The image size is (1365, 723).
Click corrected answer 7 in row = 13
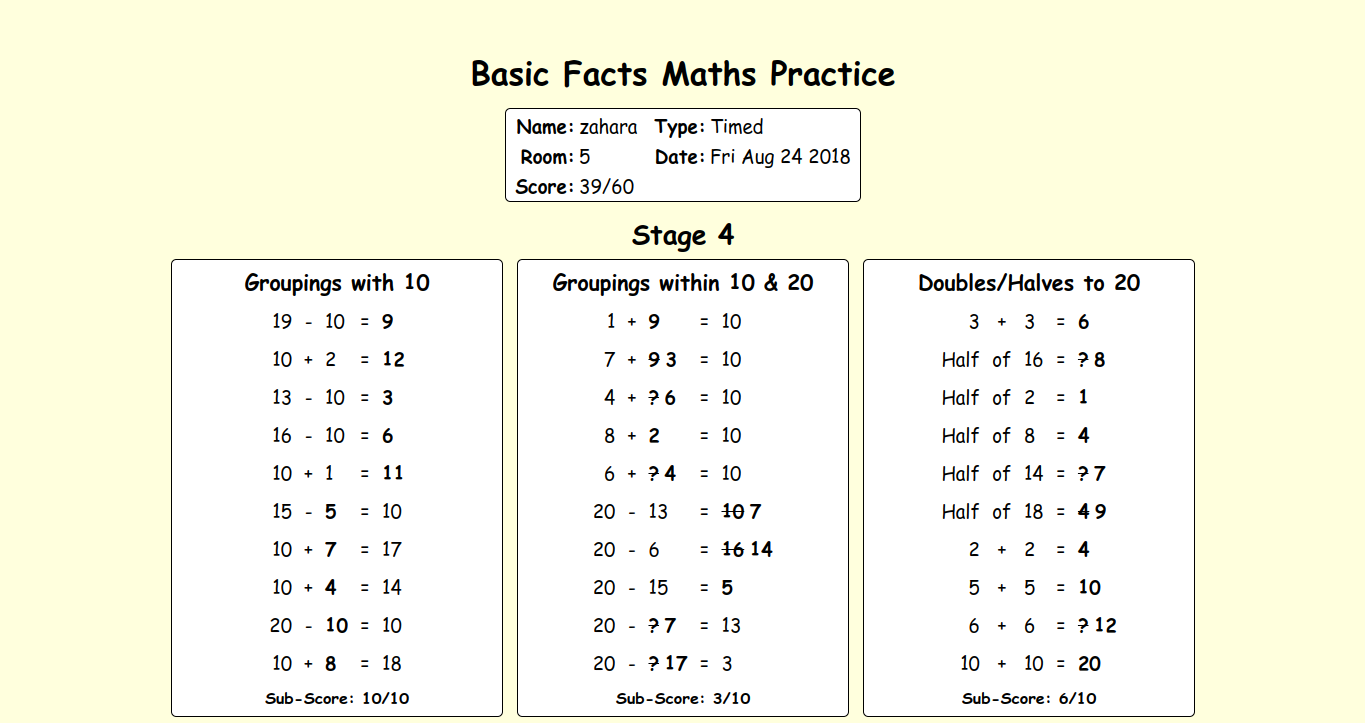pyautogui.click(x=670, y=626)
